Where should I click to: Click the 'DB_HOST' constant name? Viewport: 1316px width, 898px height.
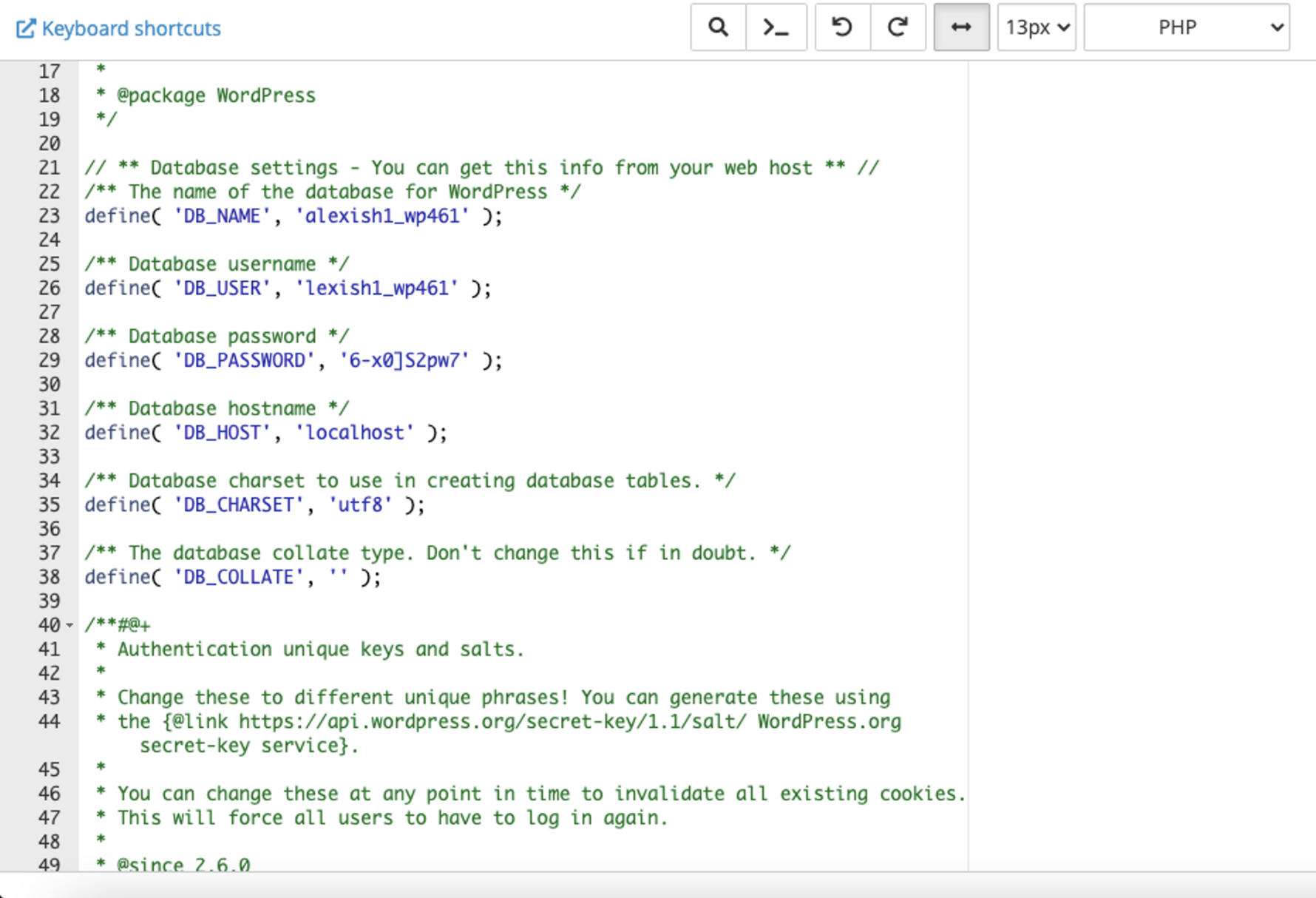(x=222, y=433)
